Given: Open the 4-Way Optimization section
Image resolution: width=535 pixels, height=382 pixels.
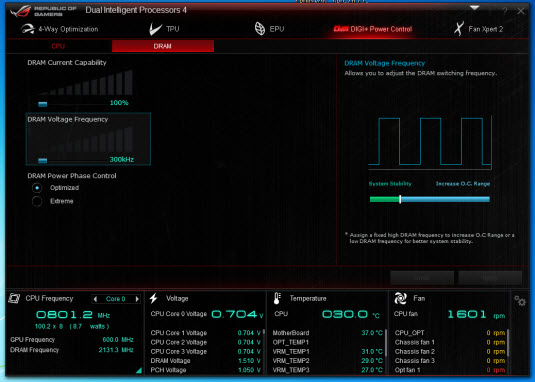Looking at the screenshot, I should click(x=60, y=29).
